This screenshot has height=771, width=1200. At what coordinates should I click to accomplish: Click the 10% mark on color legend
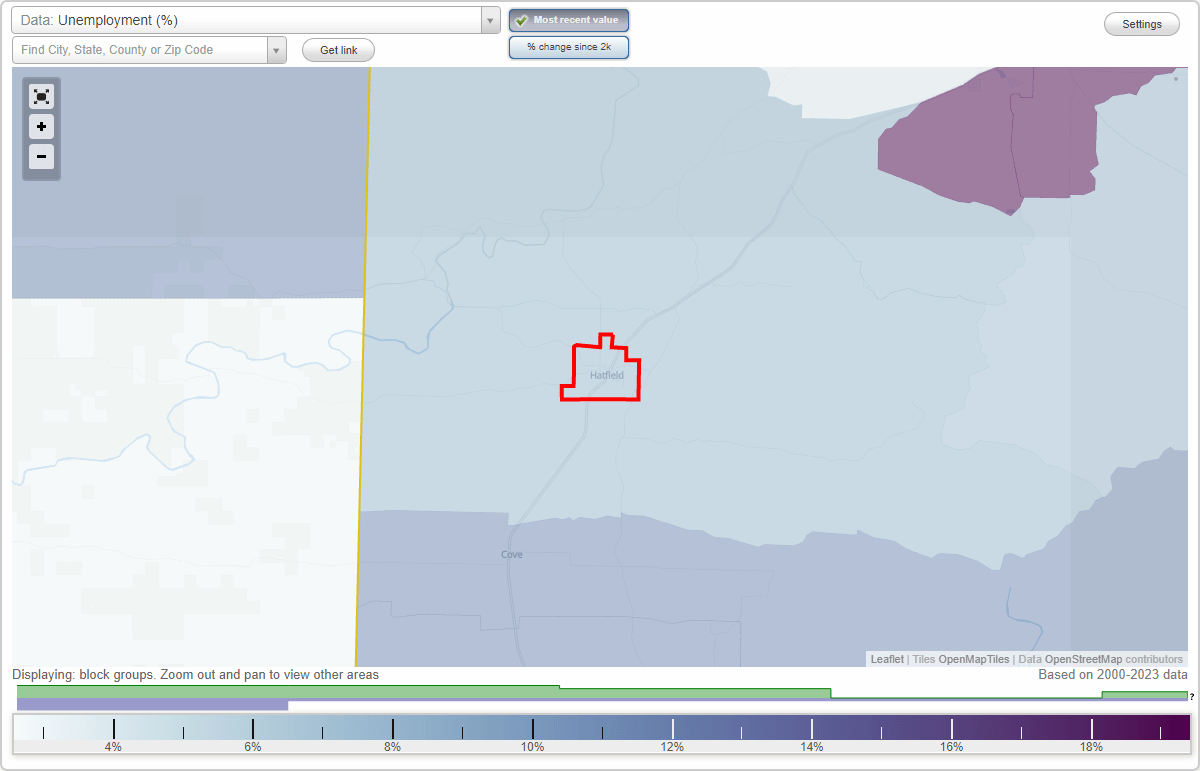[532, 746]
